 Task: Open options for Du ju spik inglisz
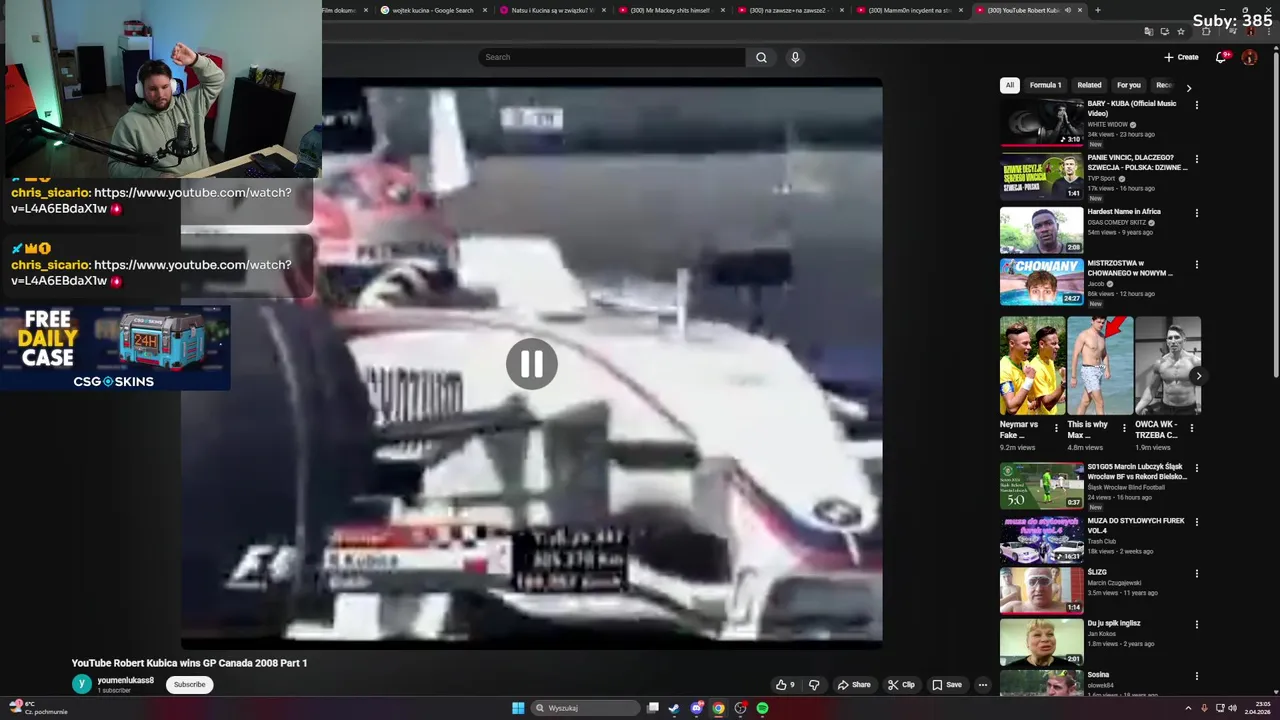pos(1196,624)
